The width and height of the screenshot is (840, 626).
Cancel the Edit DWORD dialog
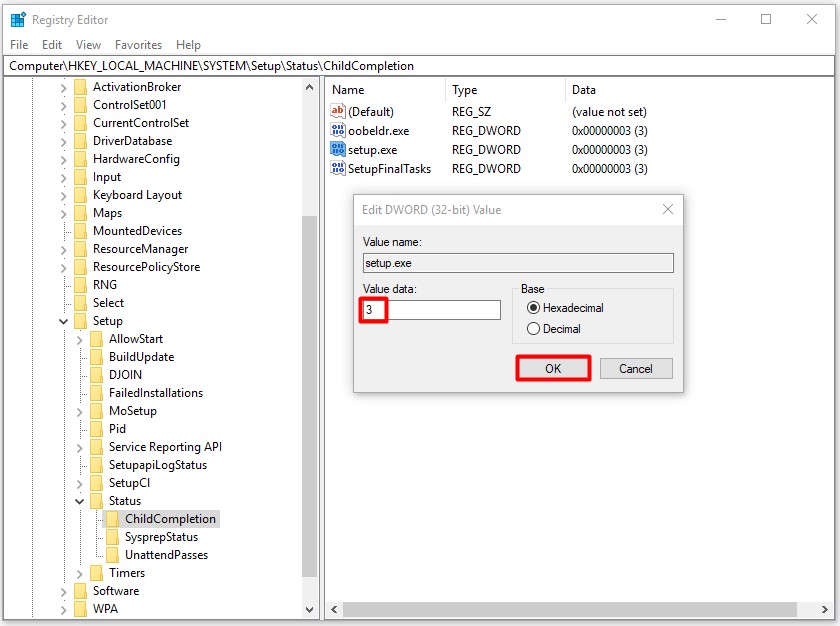click(x=636, y=368)
